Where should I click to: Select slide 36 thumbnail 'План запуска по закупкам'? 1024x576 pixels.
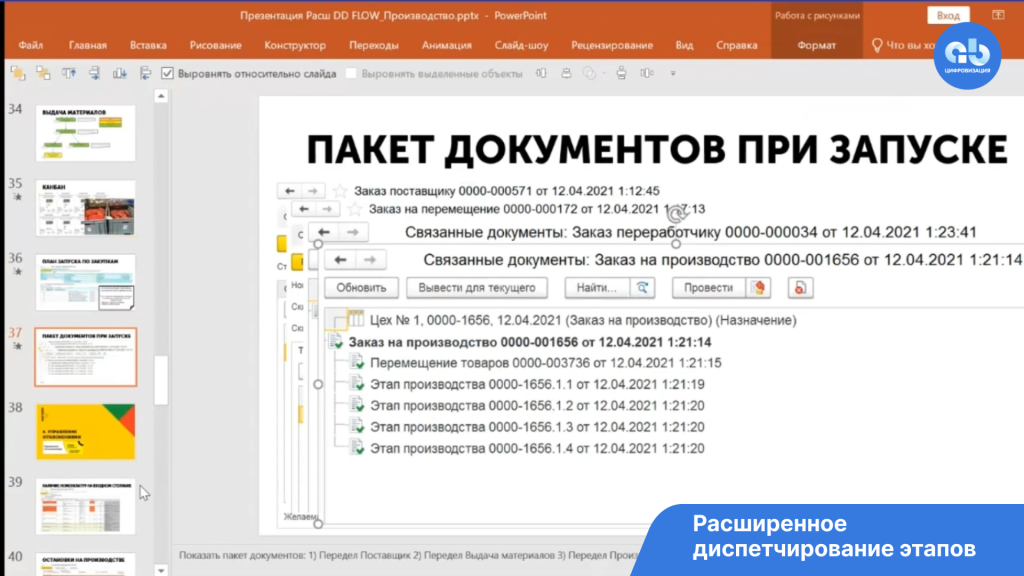tap(86, 283)
